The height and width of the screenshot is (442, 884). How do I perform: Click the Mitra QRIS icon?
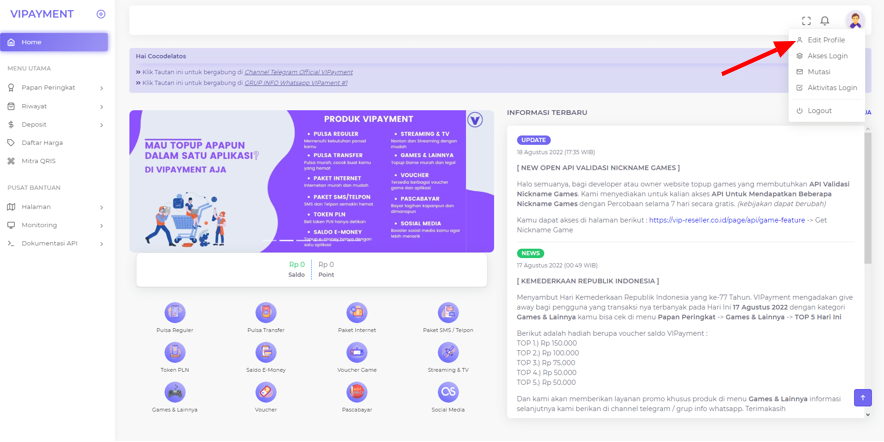point(11,161)
